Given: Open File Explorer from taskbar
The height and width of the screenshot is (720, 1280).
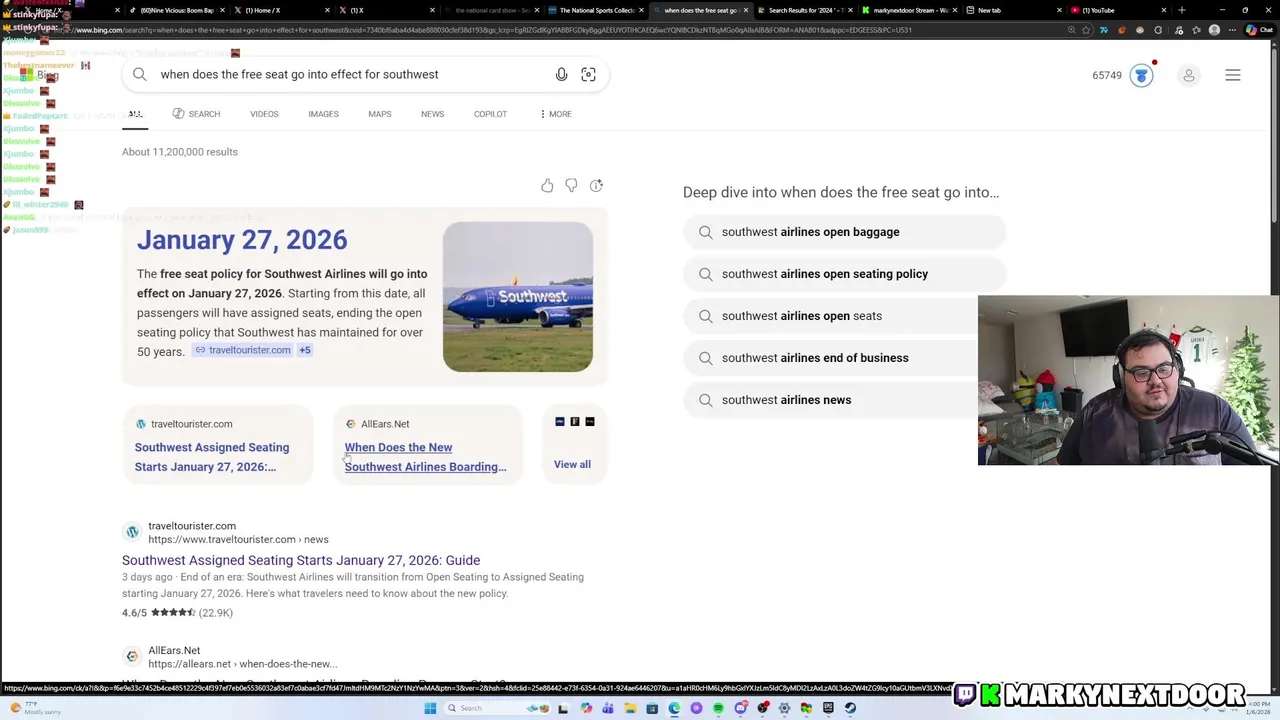Looking at the screenshot, I should coord(630,708).
